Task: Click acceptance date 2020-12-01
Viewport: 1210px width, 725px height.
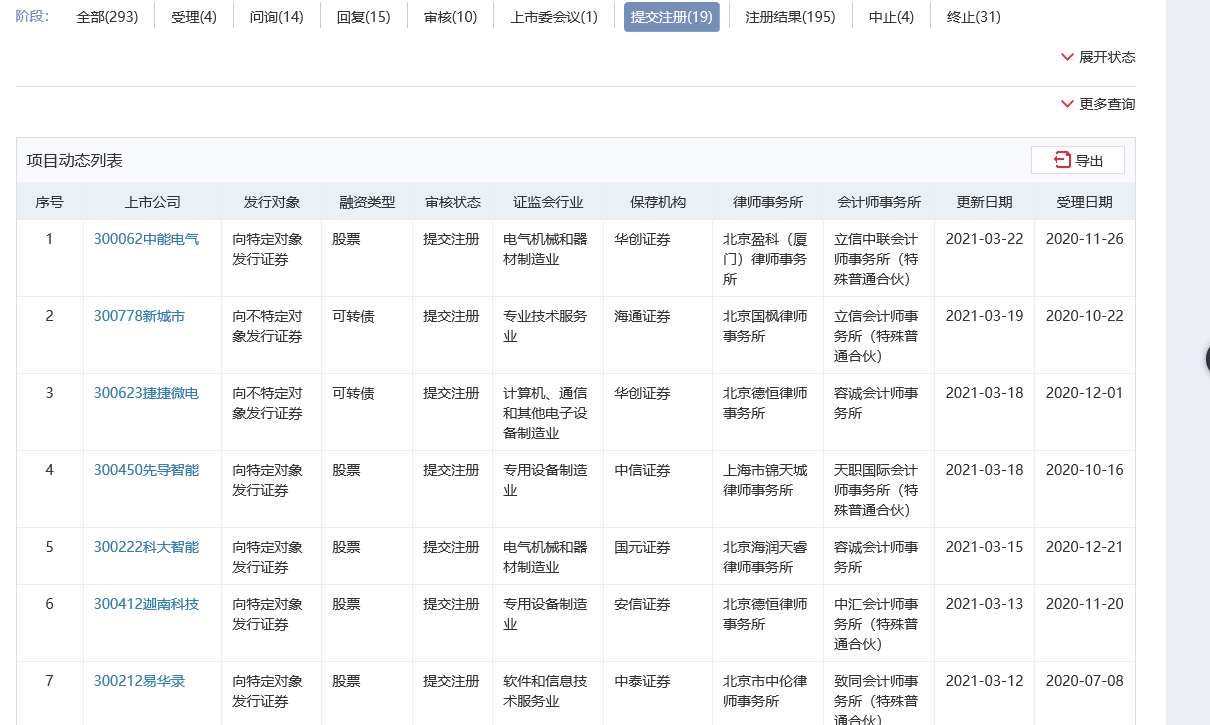Action: pyautogui.click(x=1085, y=393)
